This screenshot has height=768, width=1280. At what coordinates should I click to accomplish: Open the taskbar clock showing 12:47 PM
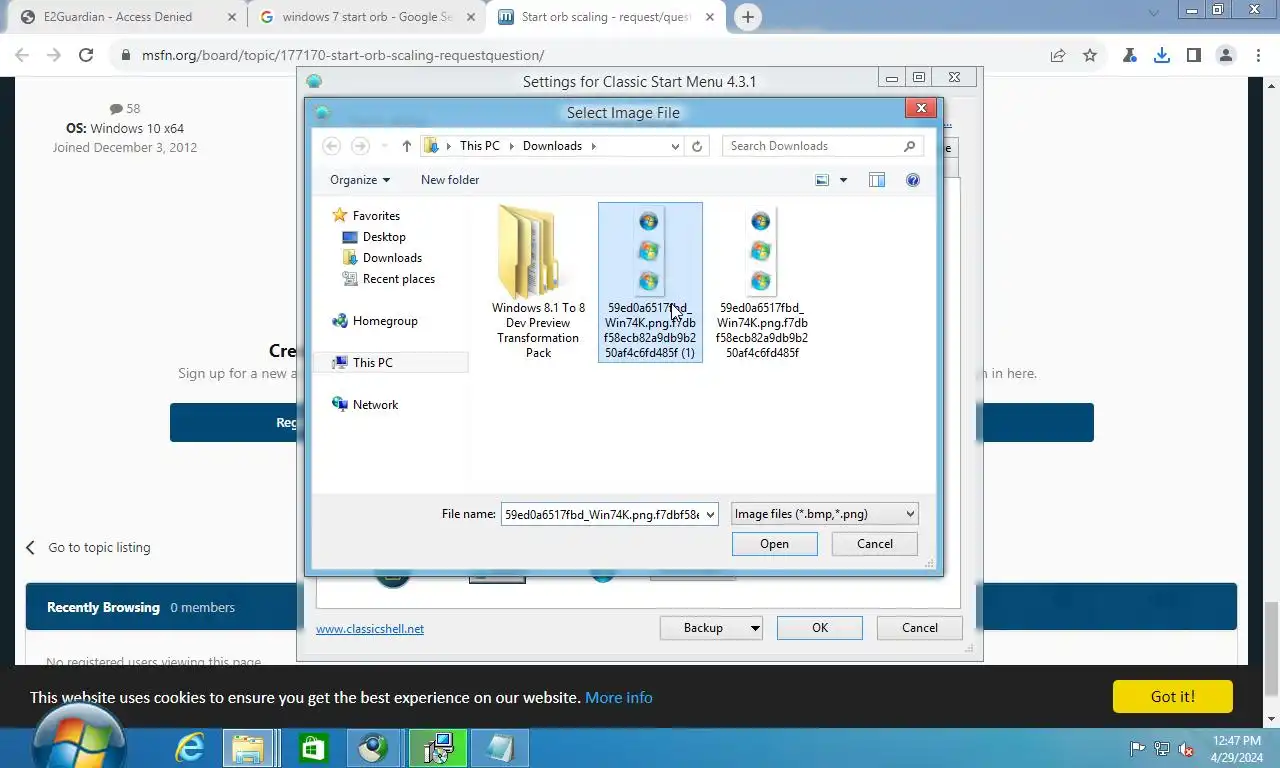(1237, 749)
